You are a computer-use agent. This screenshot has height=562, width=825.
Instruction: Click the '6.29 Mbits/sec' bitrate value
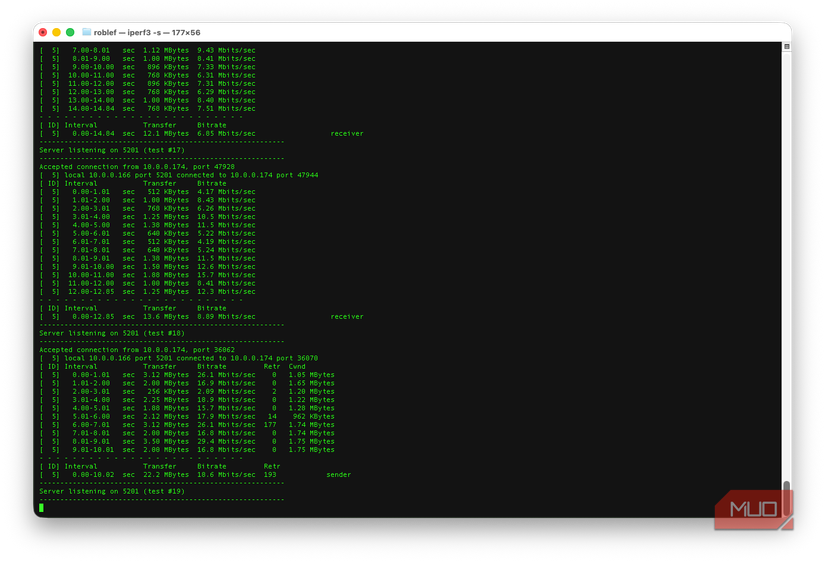[x=226, y=92]
